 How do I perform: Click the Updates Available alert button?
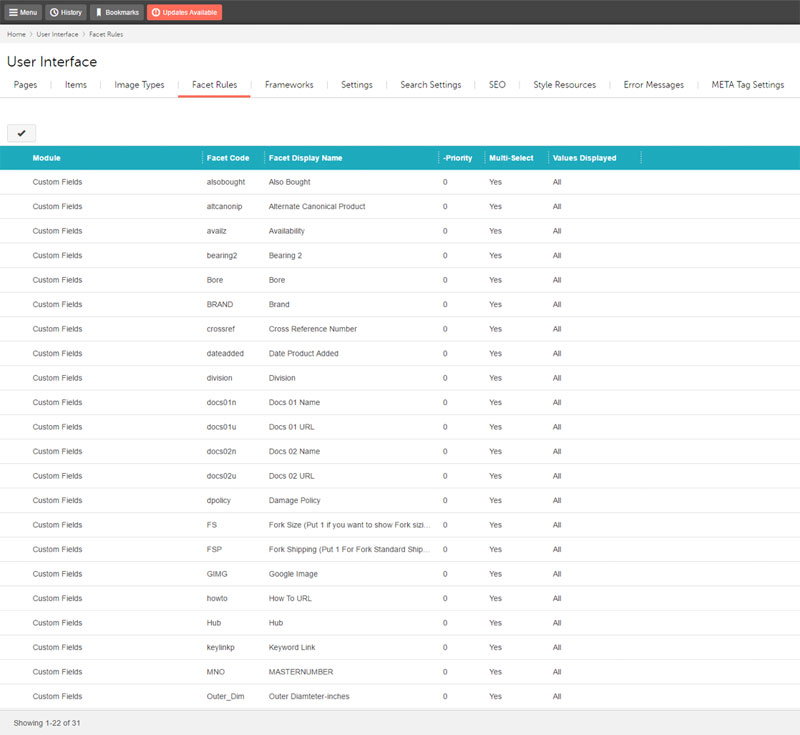point(184,12)
